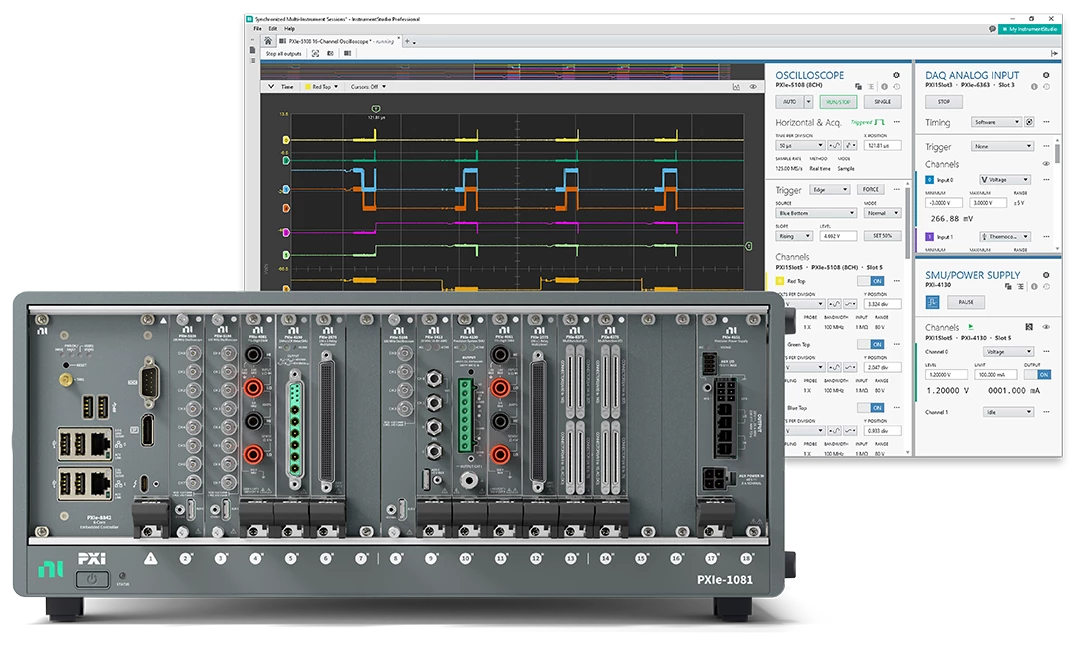The image size is (1080, 646).
Task: Click the Timing refresh icon in DAQ panel
Action: [1029, 122]
